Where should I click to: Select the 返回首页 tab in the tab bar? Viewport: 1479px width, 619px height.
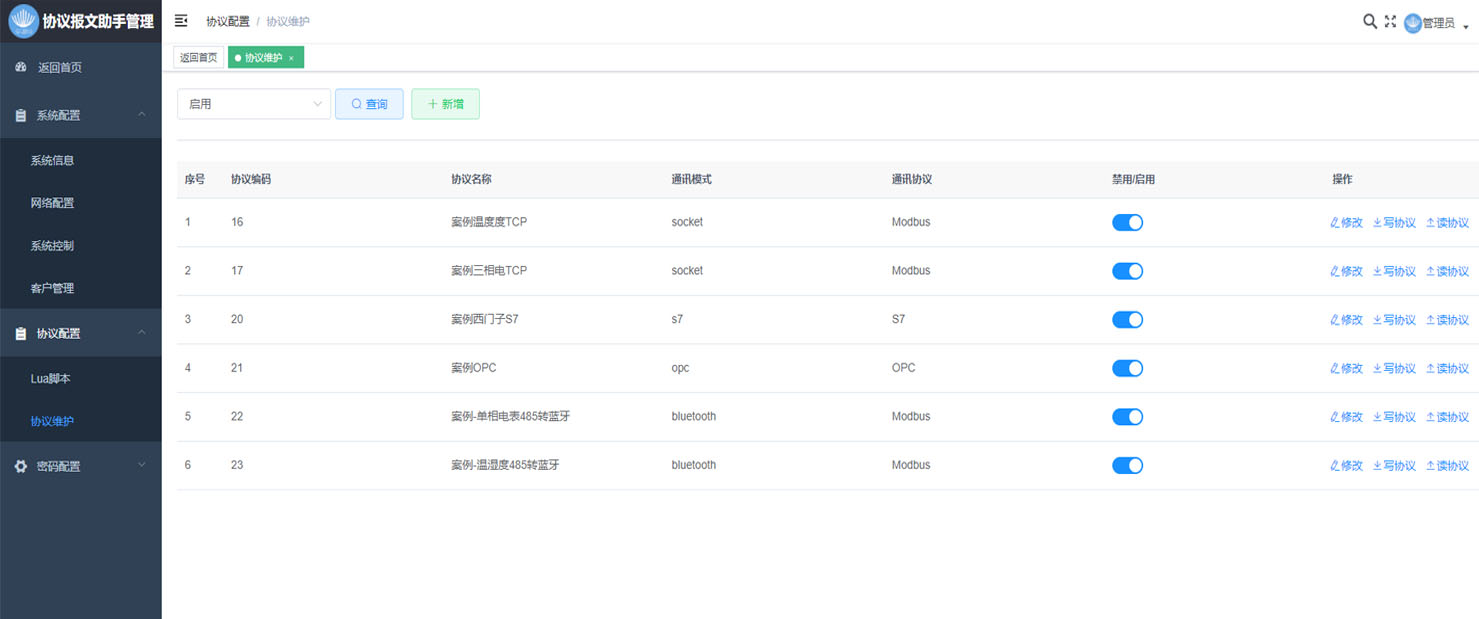(x=198, y=58)
